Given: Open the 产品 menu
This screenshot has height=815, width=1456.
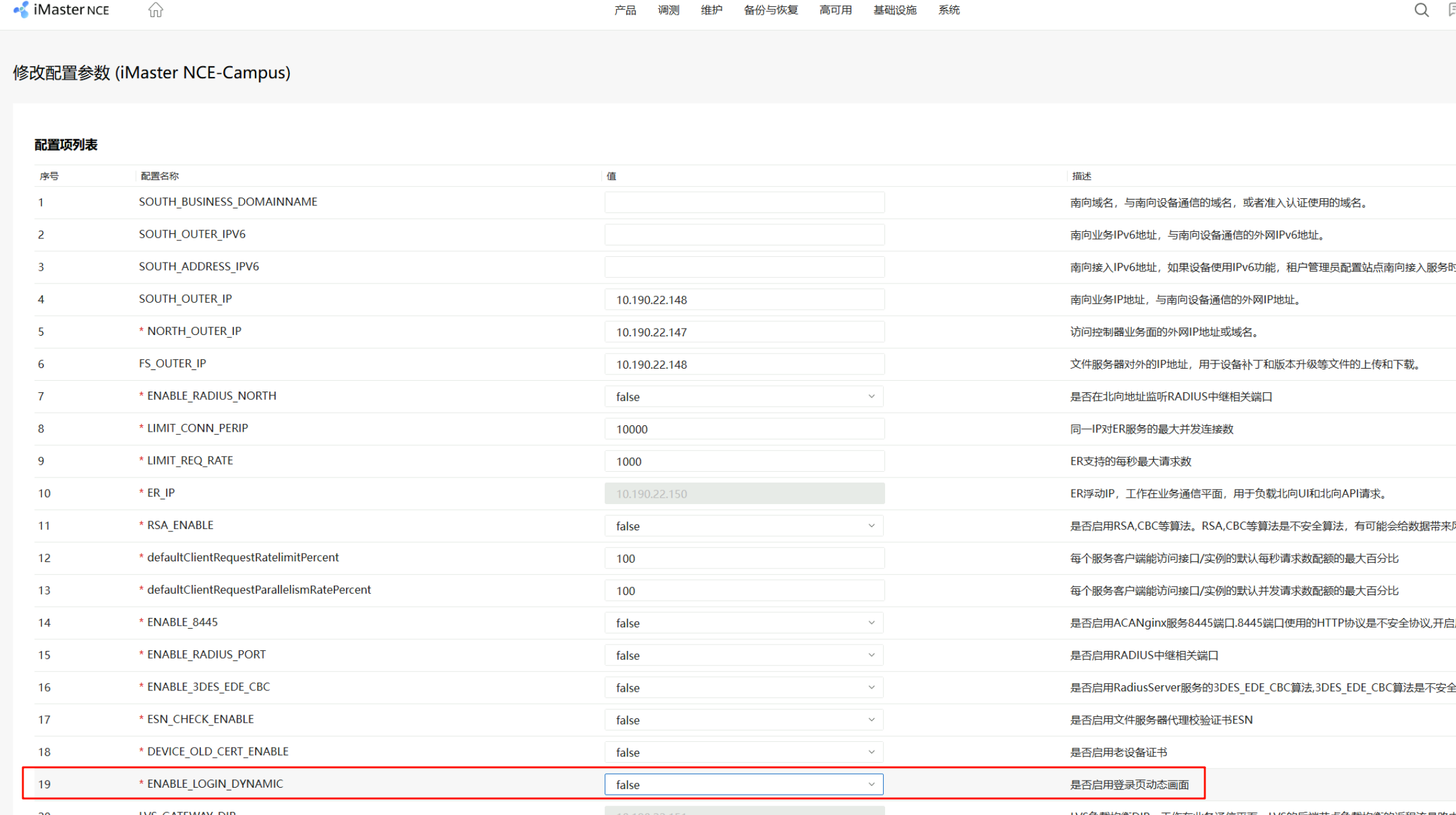Looking at the screenshot, I should (x=625, y=10).
